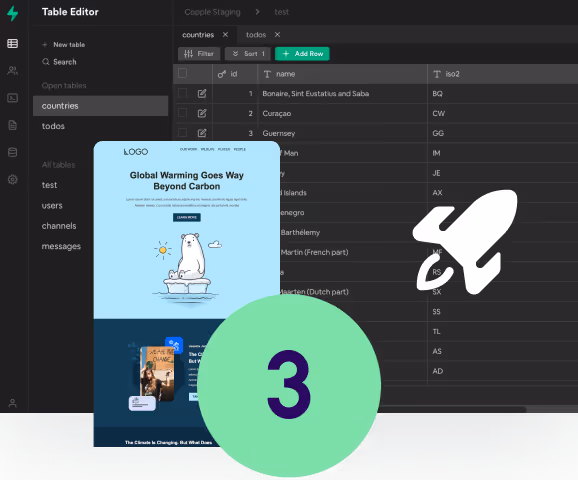Click the BQ iso2 cell
The height and width of the screenshot is (480, 578).
[503, 94]
